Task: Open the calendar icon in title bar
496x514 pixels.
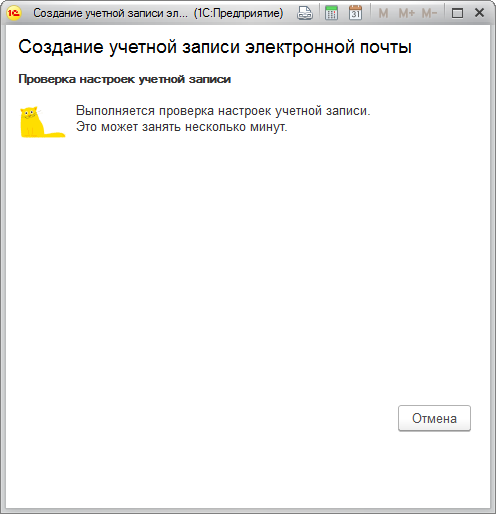Action: tap(355, 13)
